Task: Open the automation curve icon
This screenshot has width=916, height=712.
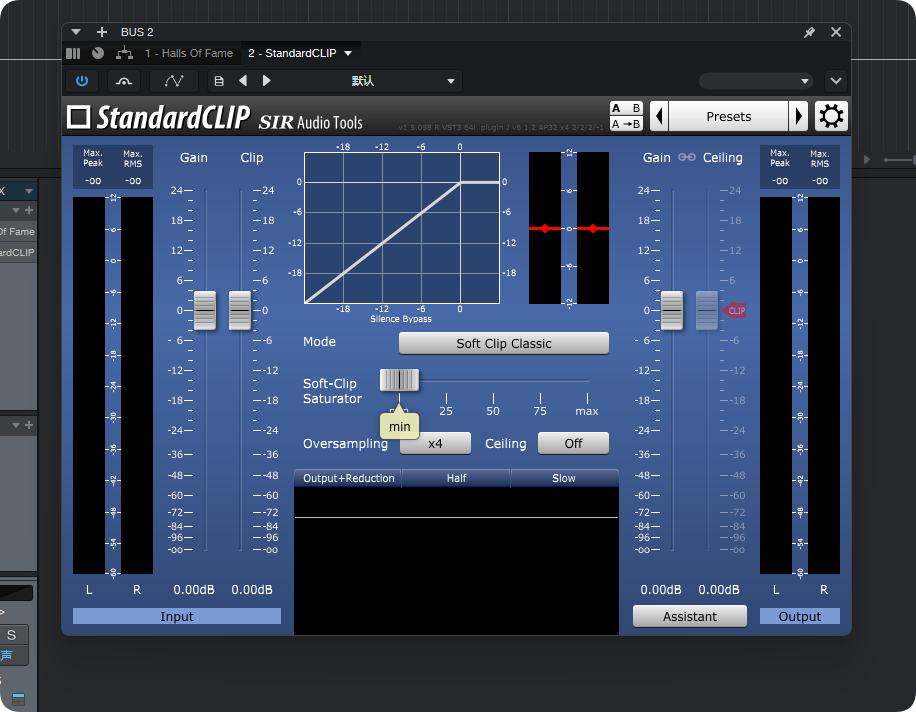Action: (x=174, y=81)
